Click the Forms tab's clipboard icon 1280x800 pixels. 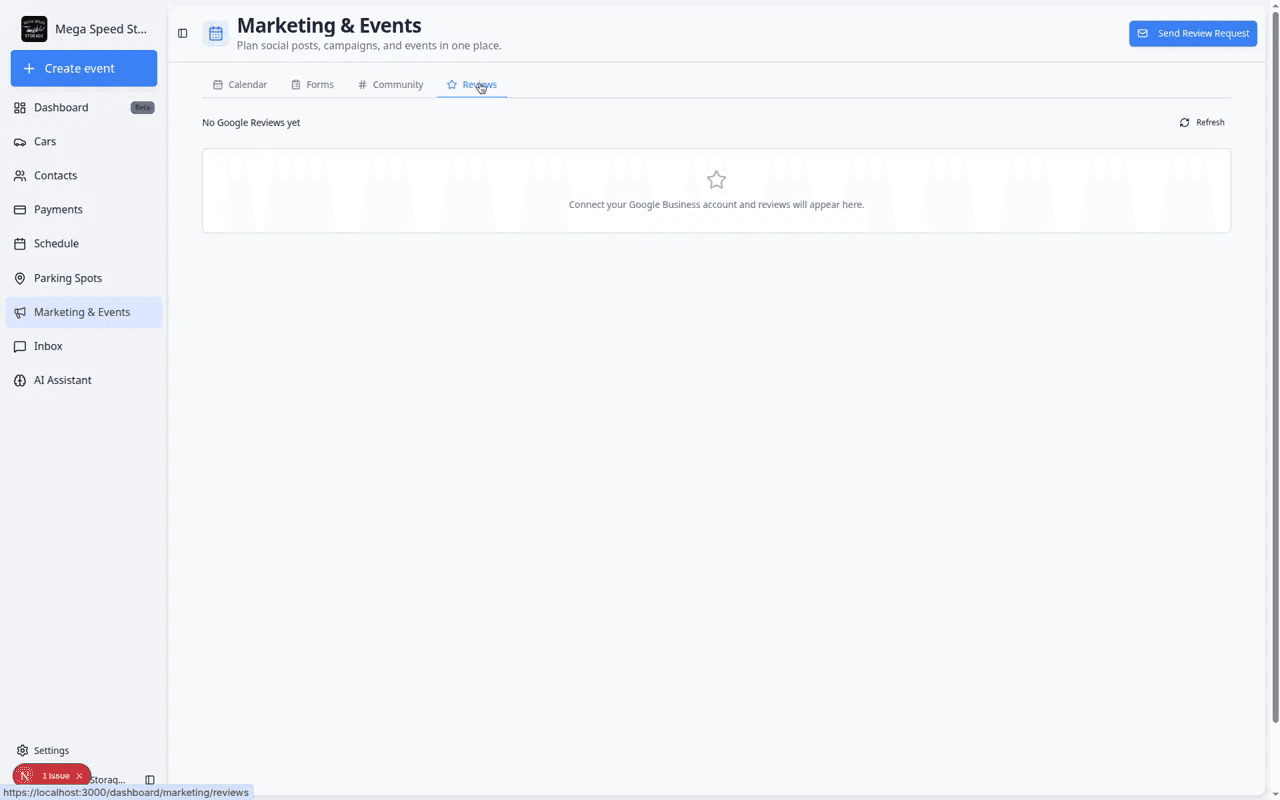tap(296, 85)
